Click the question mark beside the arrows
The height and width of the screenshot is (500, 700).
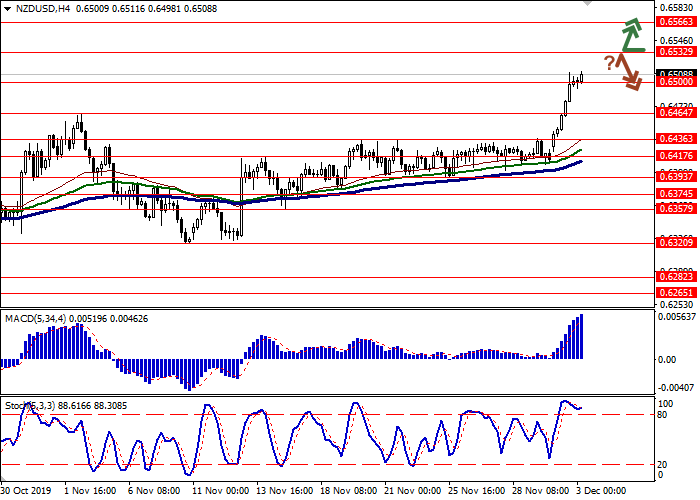point(608,62)
